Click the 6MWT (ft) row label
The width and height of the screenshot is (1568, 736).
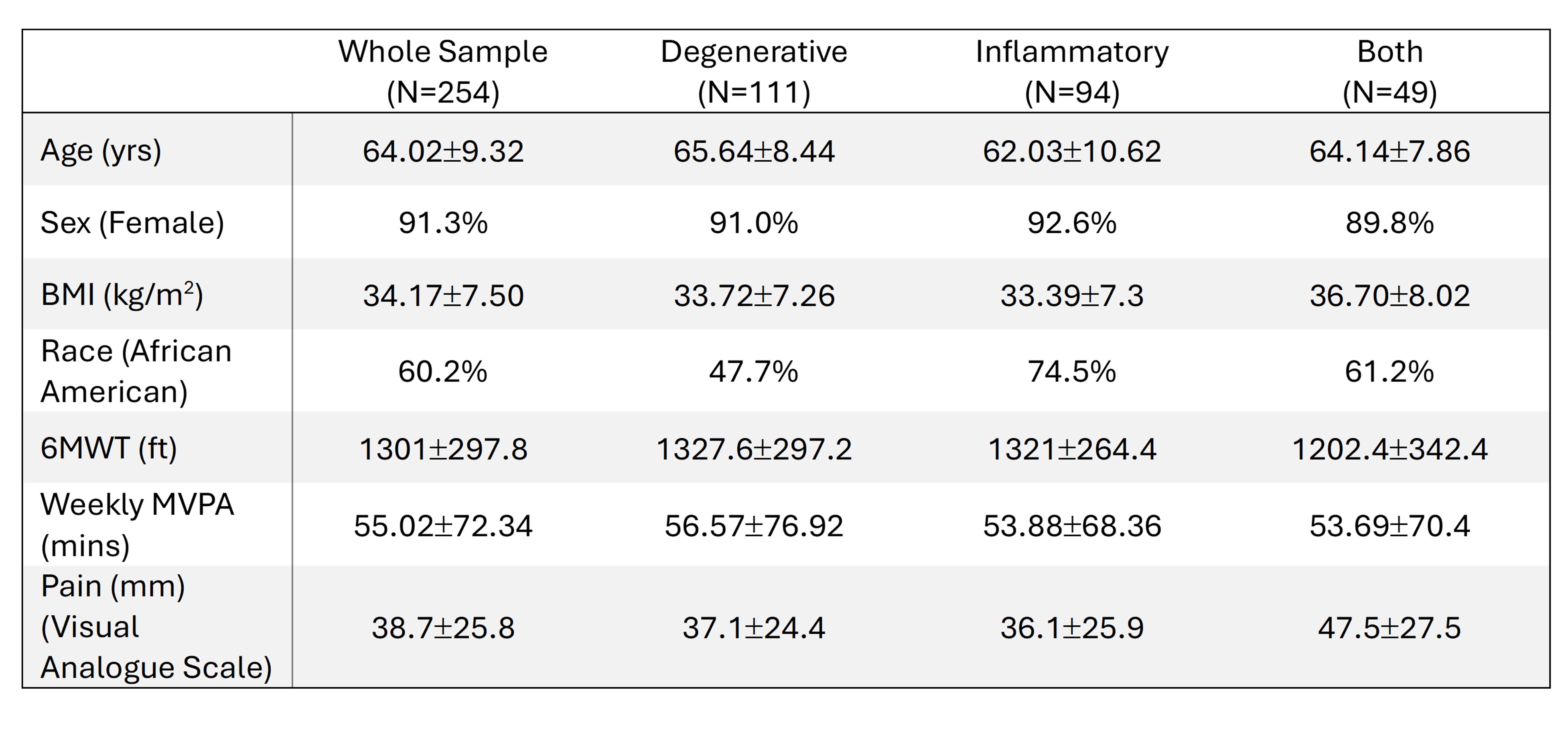pyautogui.click(x=108, y=449)
